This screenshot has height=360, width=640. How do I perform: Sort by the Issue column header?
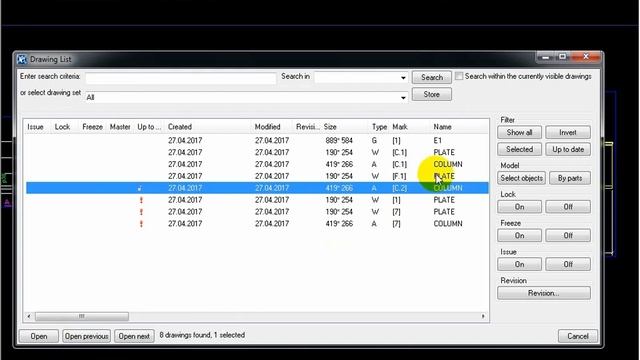36,127
